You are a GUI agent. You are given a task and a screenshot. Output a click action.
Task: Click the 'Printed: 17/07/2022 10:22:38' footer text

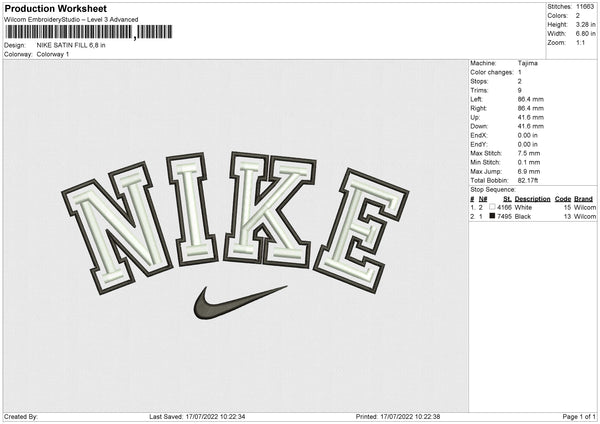[x=398, y=417]
